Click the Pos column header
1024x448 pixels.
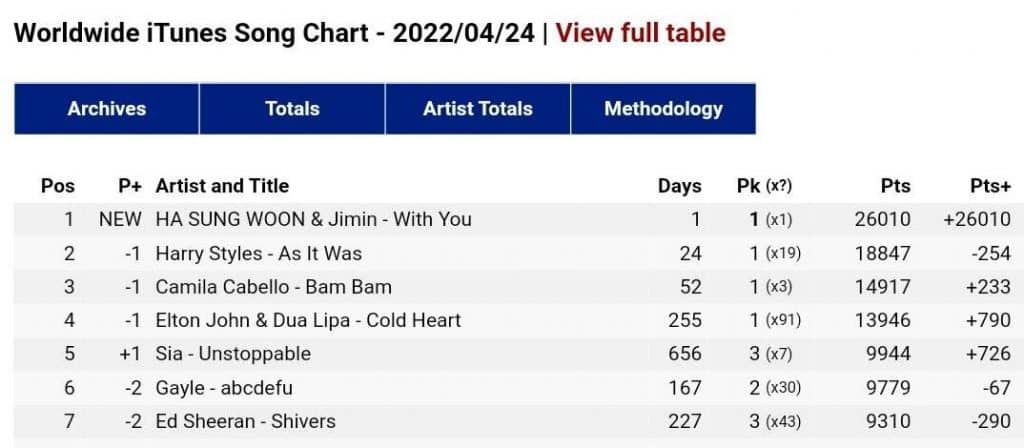click(x=58, y=186)
